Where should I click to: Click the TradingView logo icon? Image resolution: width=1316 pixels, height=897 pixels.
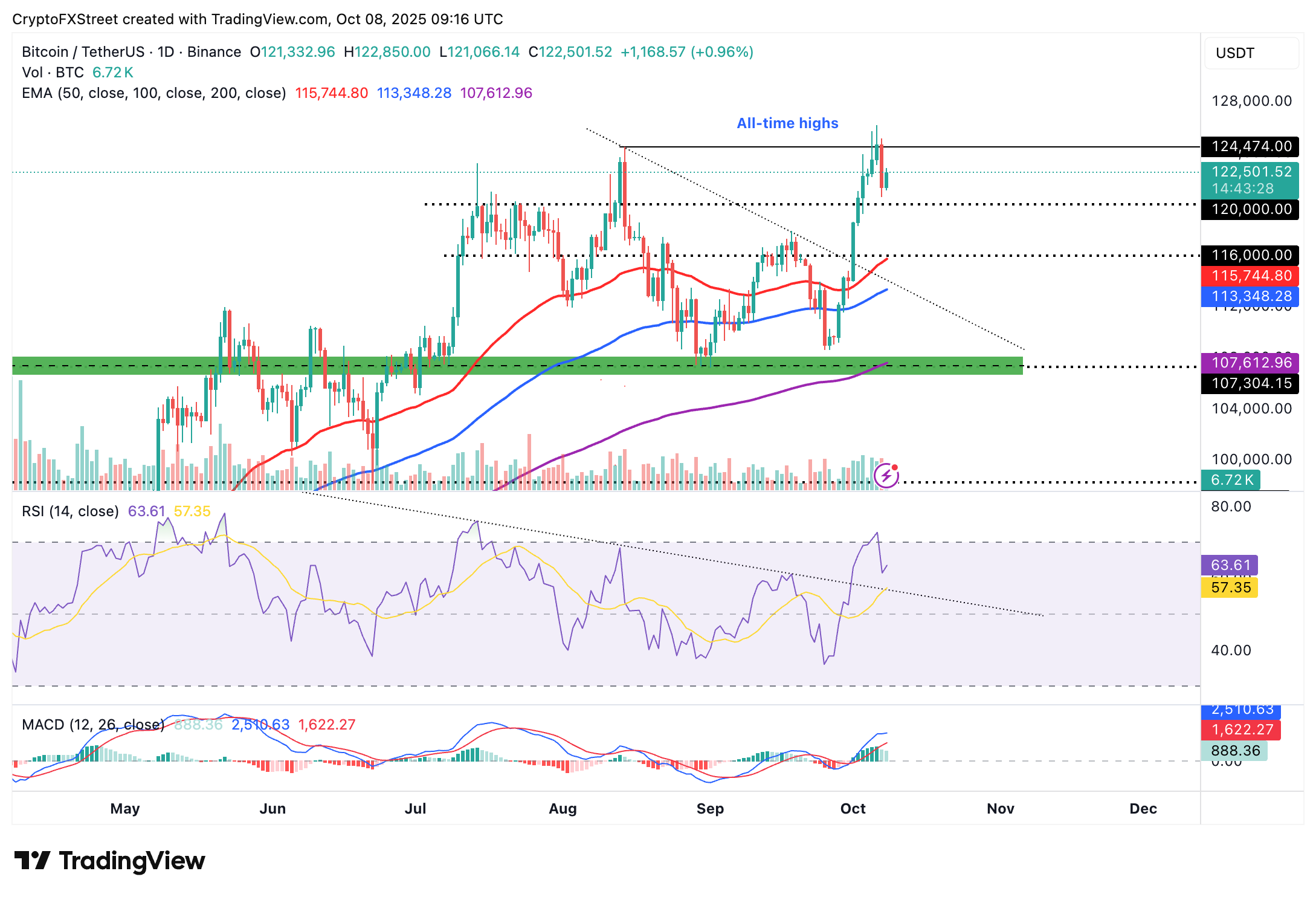point(31,860)
